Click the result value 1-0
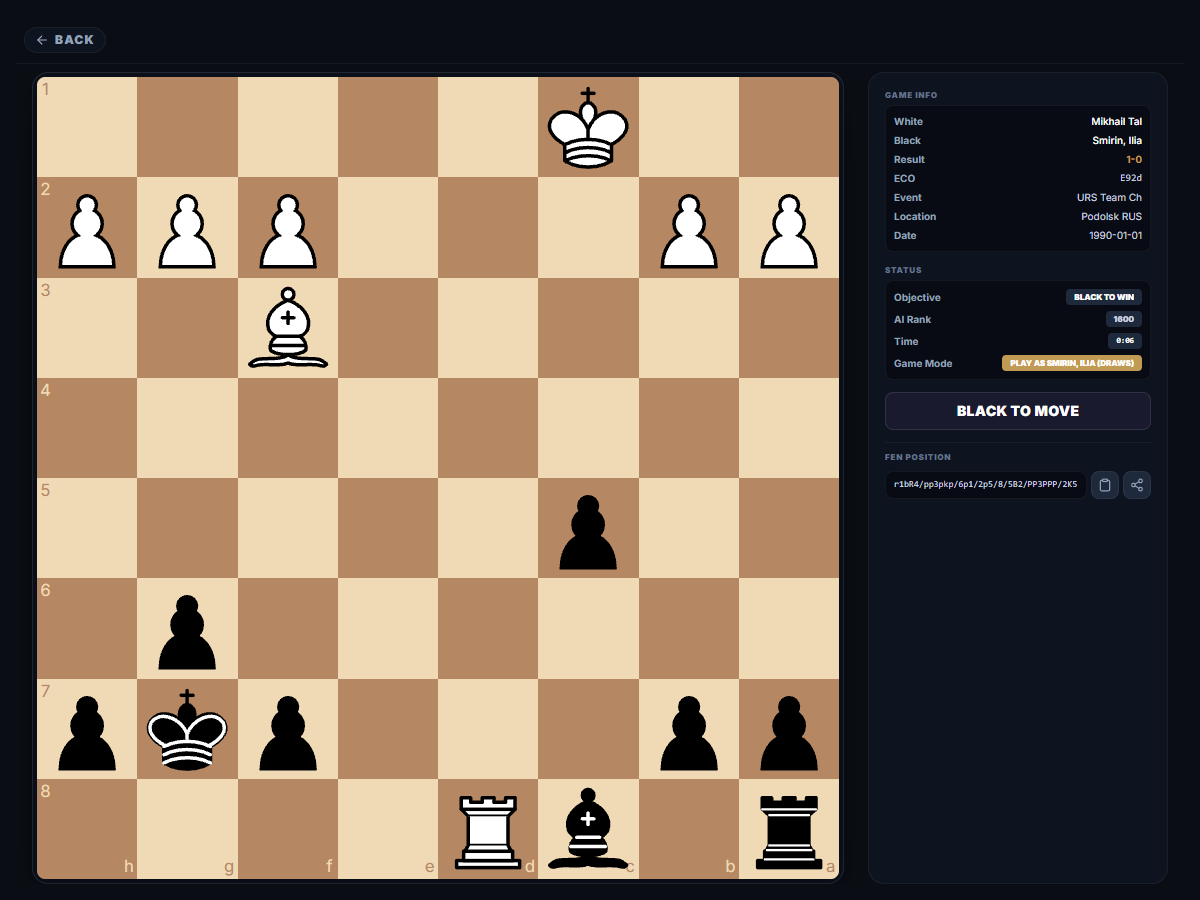The image size is (1200, 900). click(1134, 159)
